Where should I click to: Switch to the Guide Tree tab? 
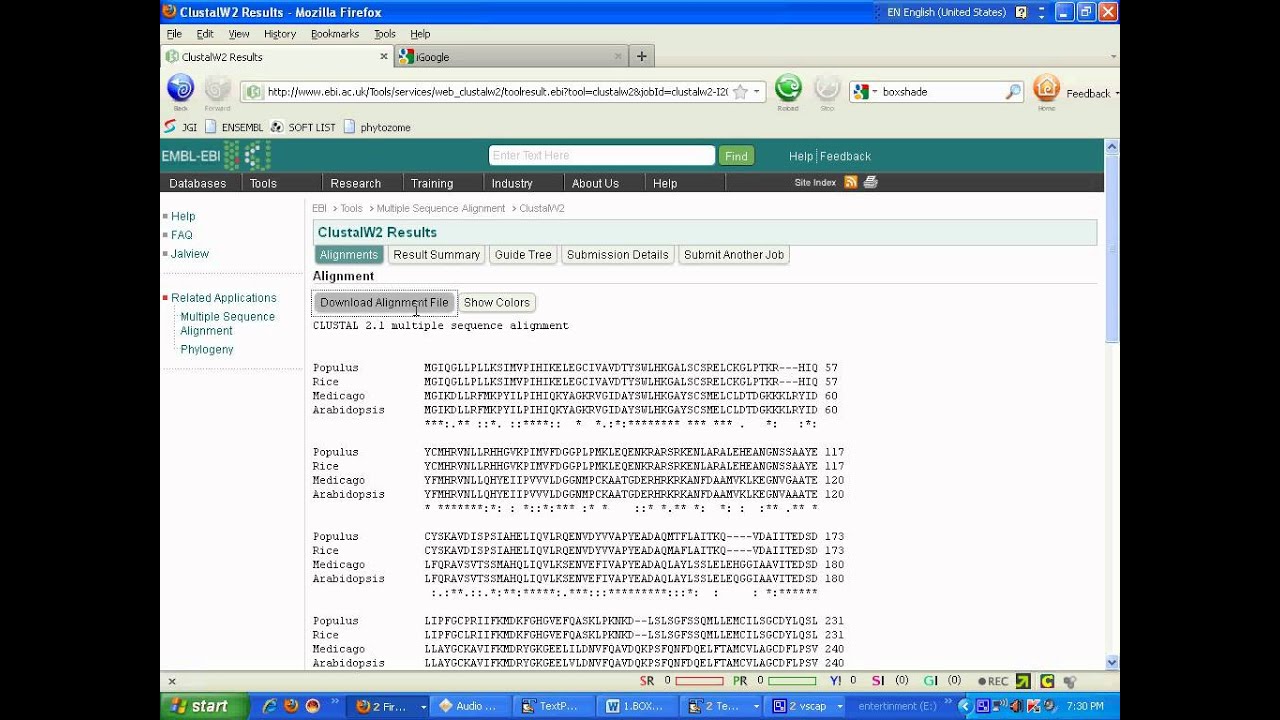(523, 254)
